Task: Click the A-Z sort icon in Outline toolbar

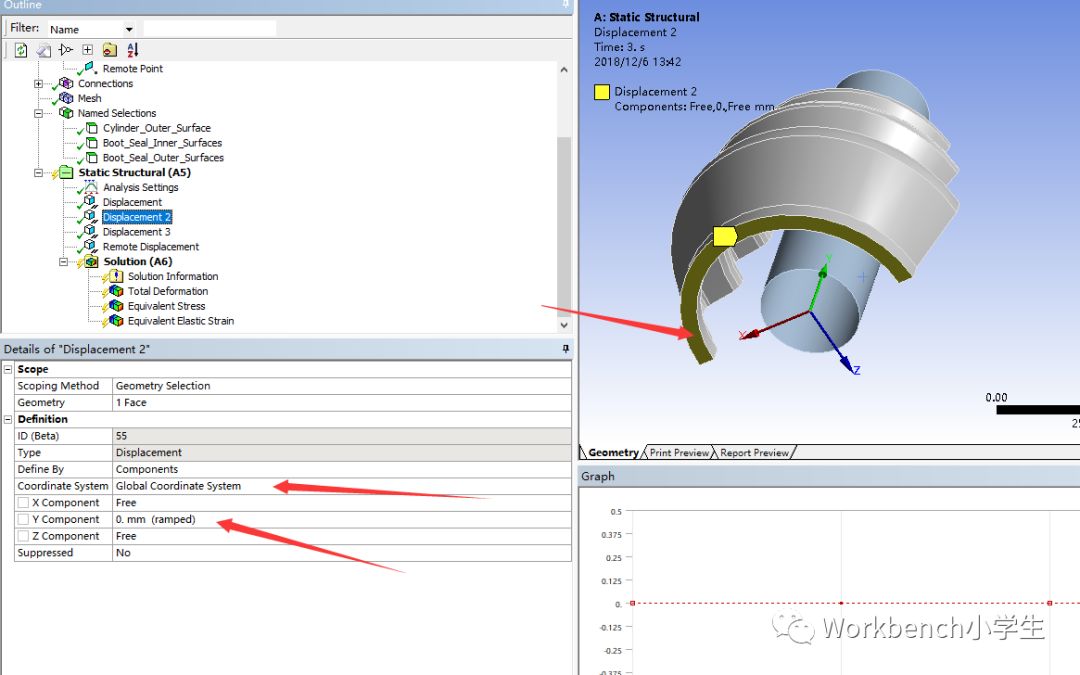Action: (133, 50)
